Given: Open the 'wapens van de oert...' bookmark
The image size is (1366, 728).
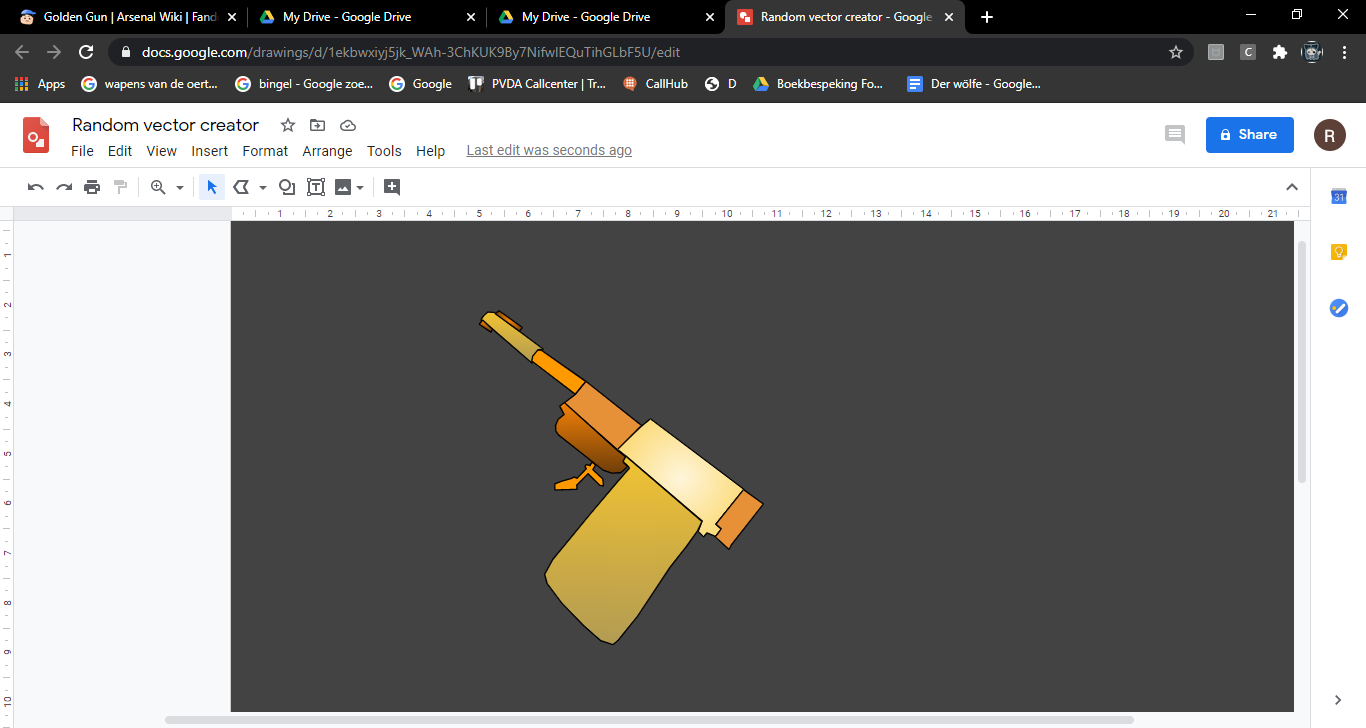Looking at the screenshot, I should (150, 84).
